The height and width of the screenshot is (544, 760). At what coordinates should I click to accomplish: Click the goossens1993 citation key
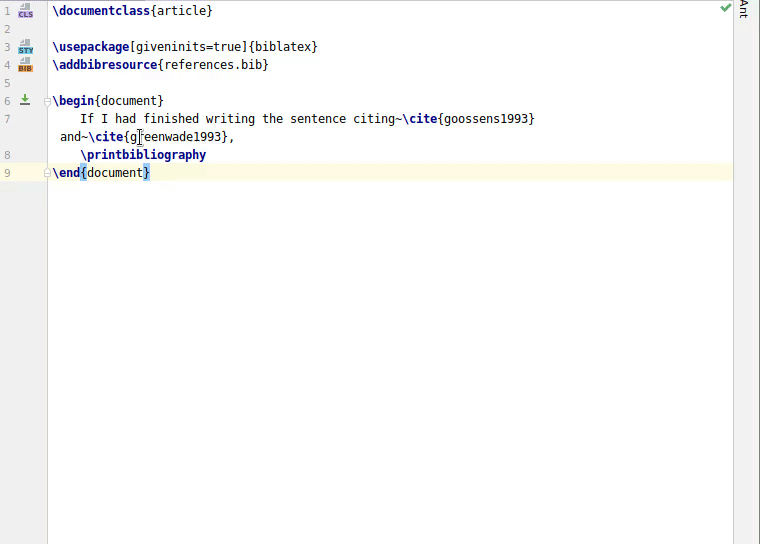(x=488, y=119)
